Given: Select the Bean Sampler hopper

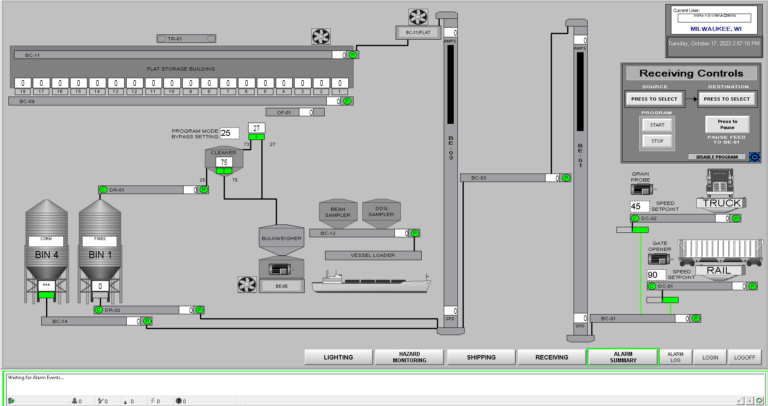Looking at the screenshot, I should [x=337, y=212].
